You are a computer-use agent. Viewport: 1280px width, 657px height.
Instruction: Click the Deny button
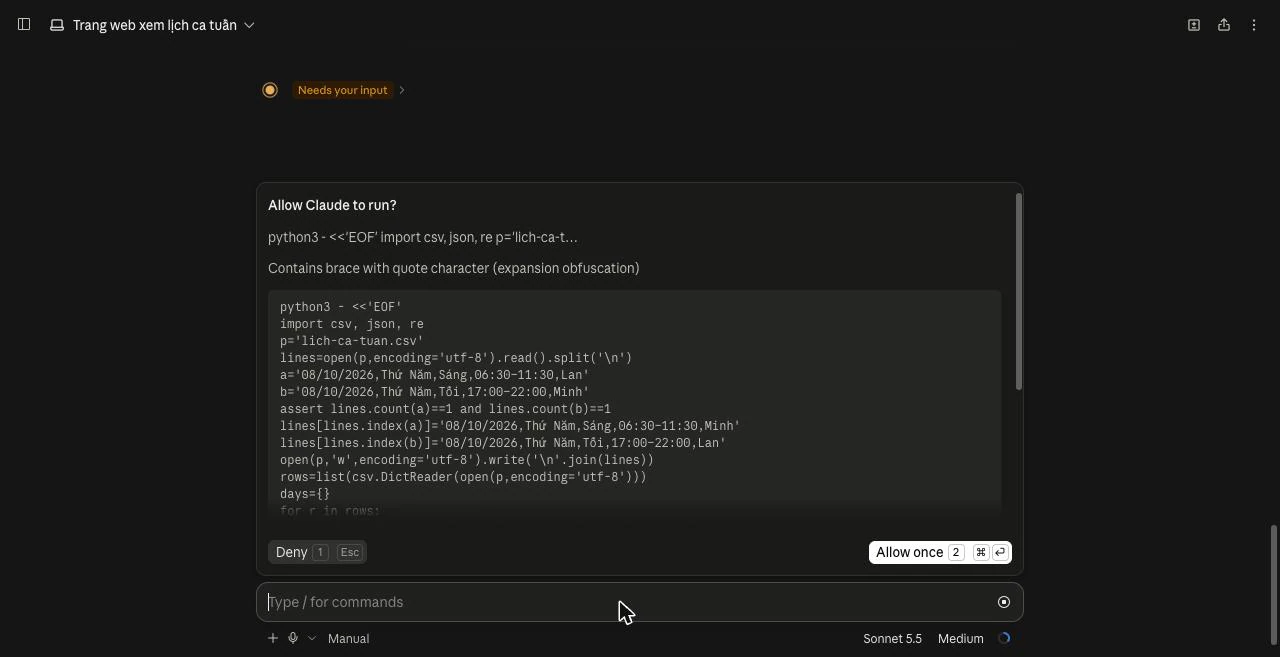pos(317,552)
